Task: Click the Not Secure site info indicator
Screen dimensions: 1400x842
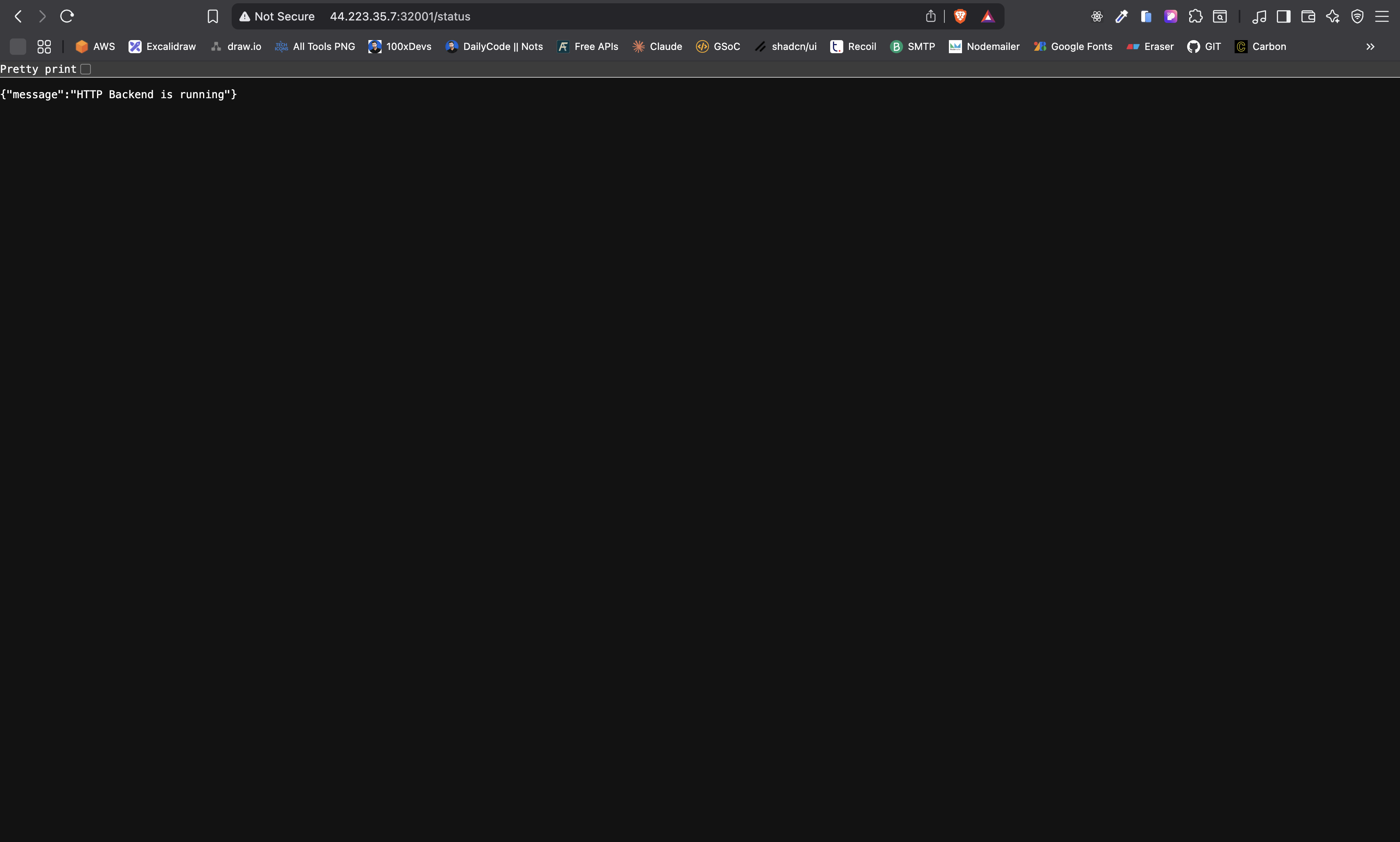Action: click(277, 16)
